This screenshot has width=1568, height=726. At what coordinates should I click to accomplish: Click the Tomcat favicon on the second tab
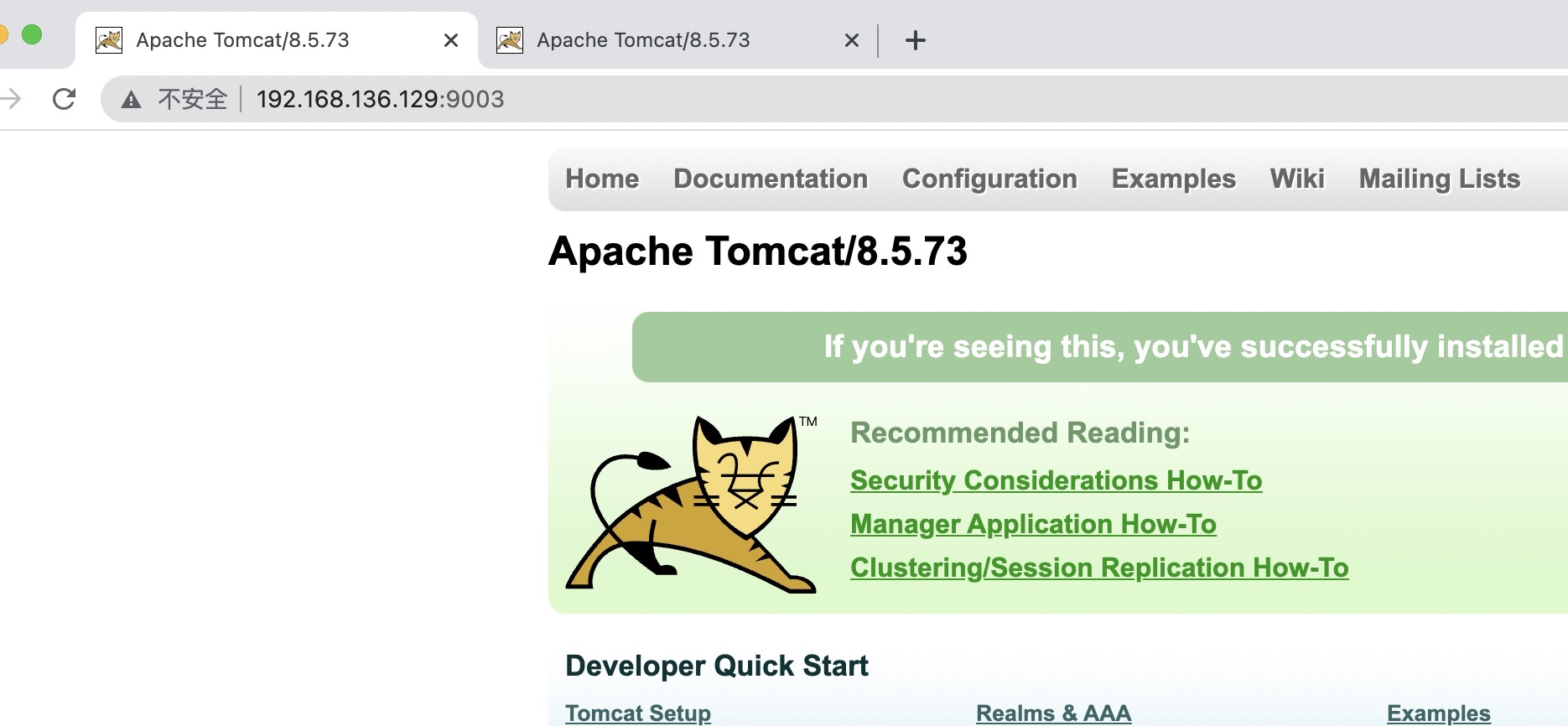coord(510,40)
